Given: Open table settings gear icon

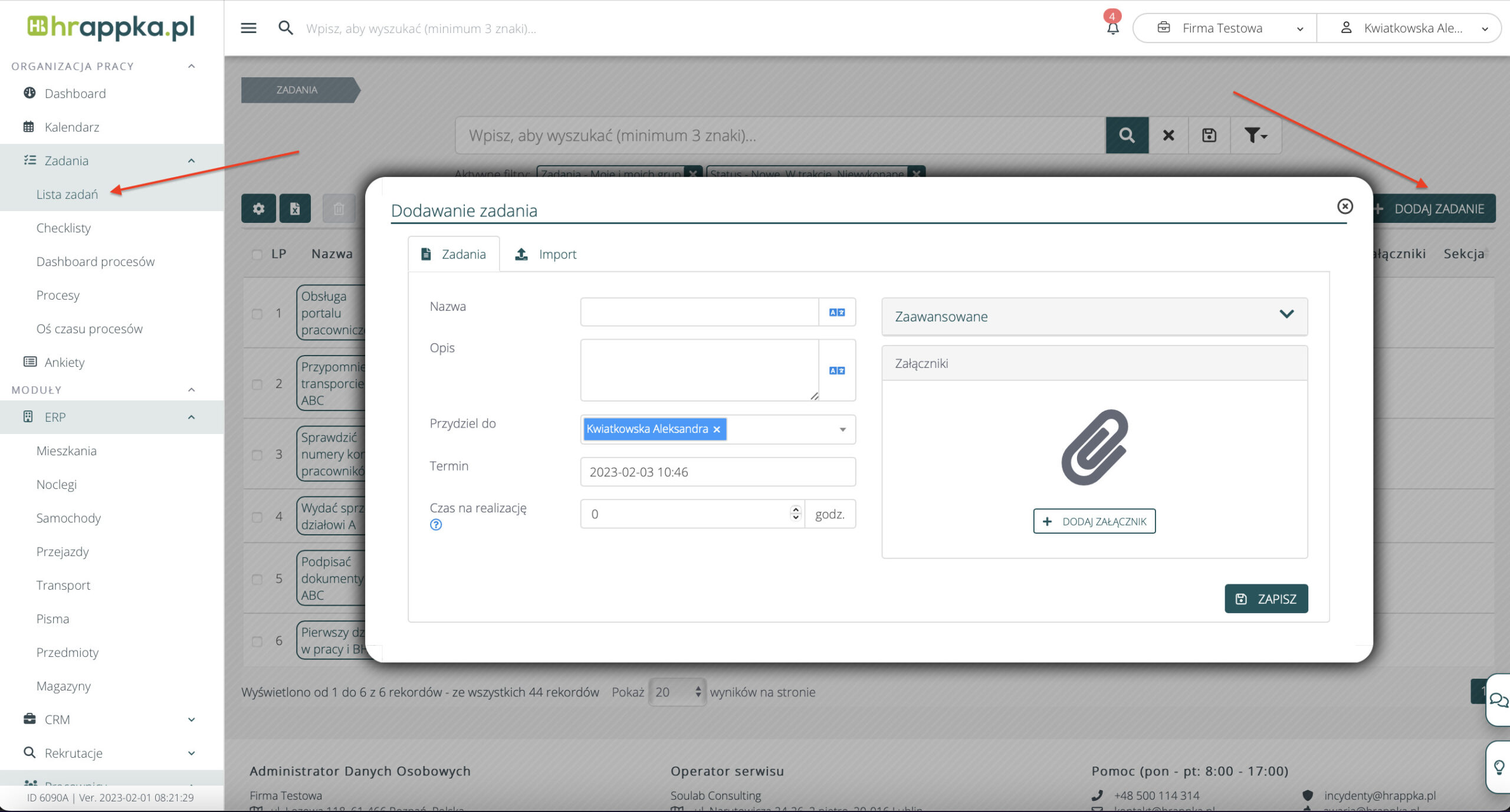Looking at the screenshot, I should coord(258,208).
